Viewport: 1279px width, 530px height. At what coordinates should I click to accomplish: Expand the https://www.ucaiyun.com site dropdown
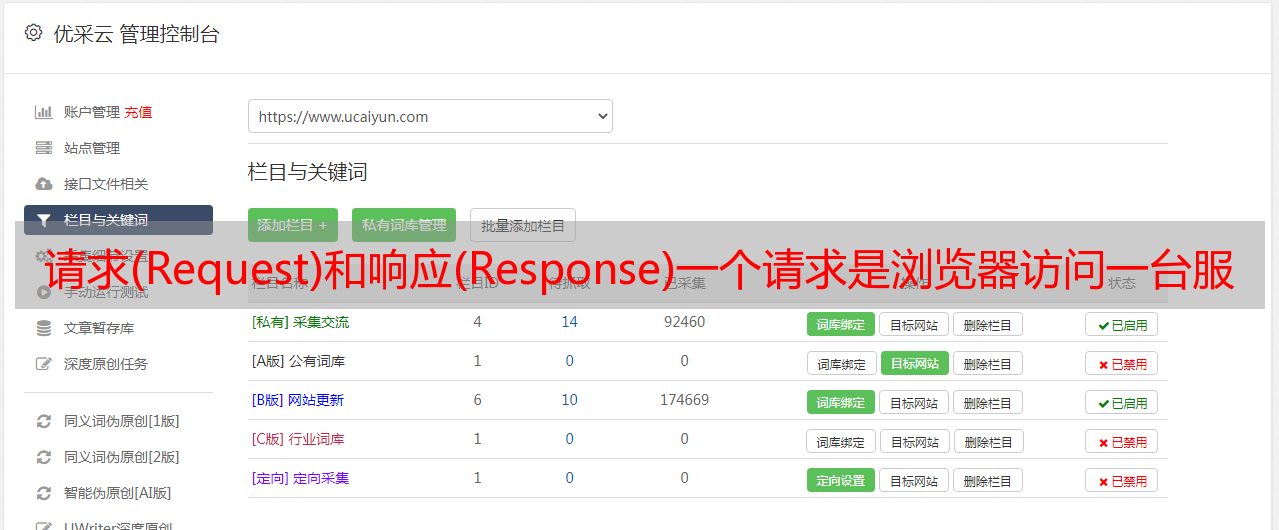pos(430,116)
